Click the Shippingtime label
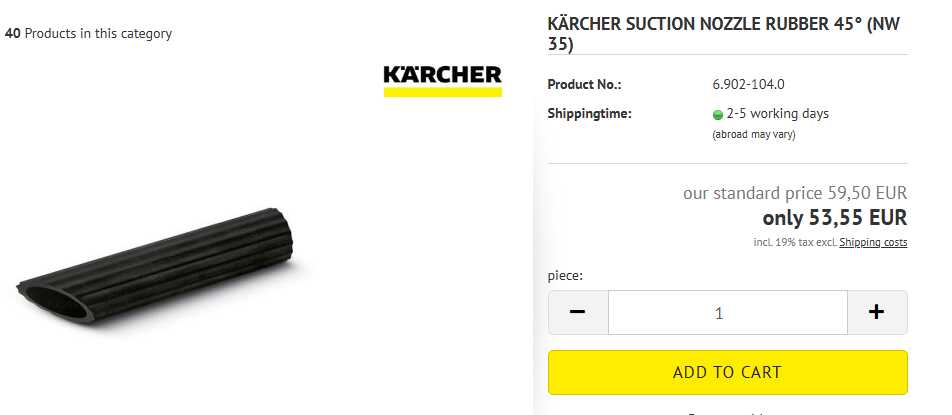The image size is (952, 415). pyautogui.click(x=590, y=113)
